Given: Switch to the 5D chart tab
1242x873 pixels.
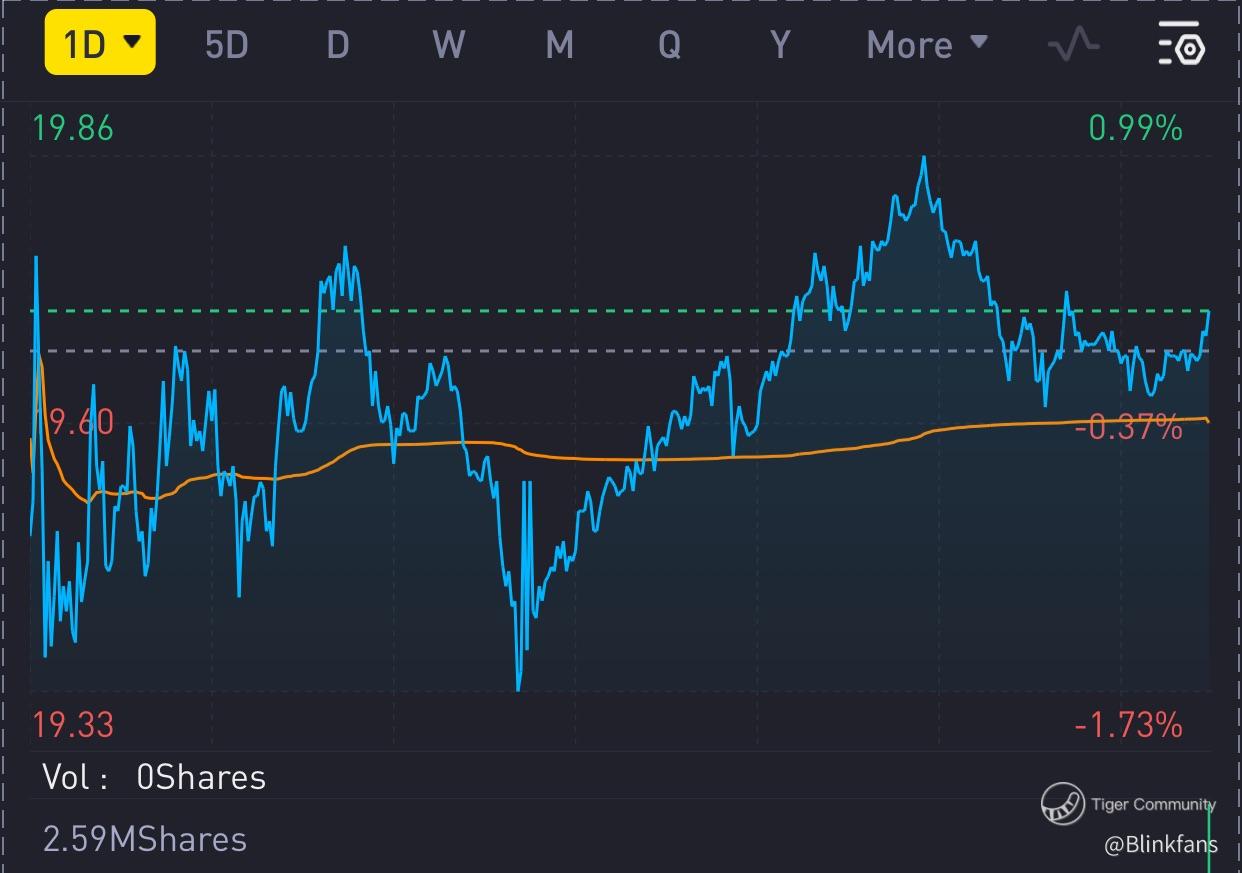Looking at the screenshot, I should click(x=226, y=45).
